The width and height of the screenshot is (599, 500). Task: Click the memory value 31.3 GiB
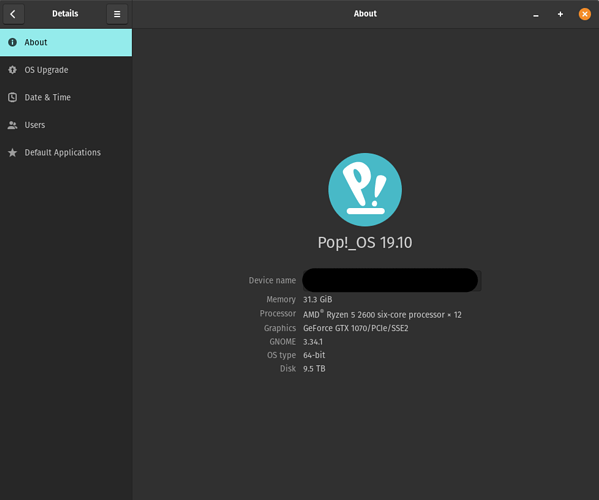317,299
